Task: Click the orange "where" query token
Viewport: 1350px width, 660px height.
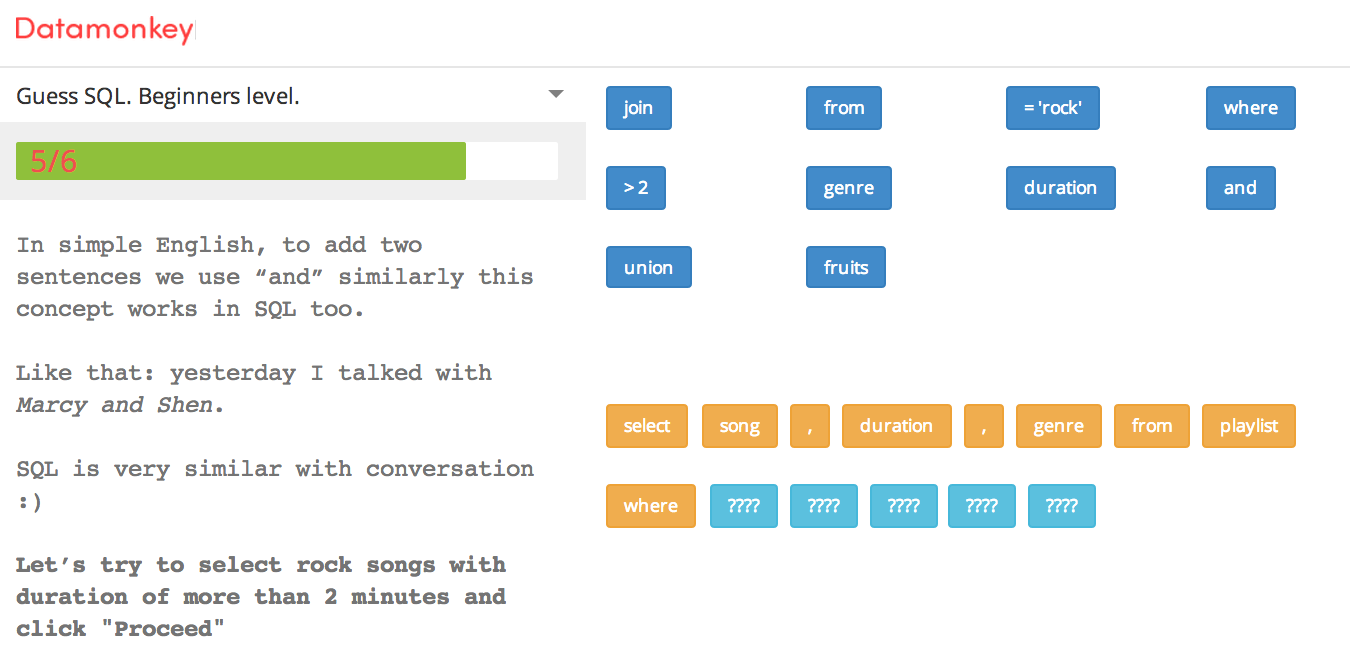Action: coord(650,506)
